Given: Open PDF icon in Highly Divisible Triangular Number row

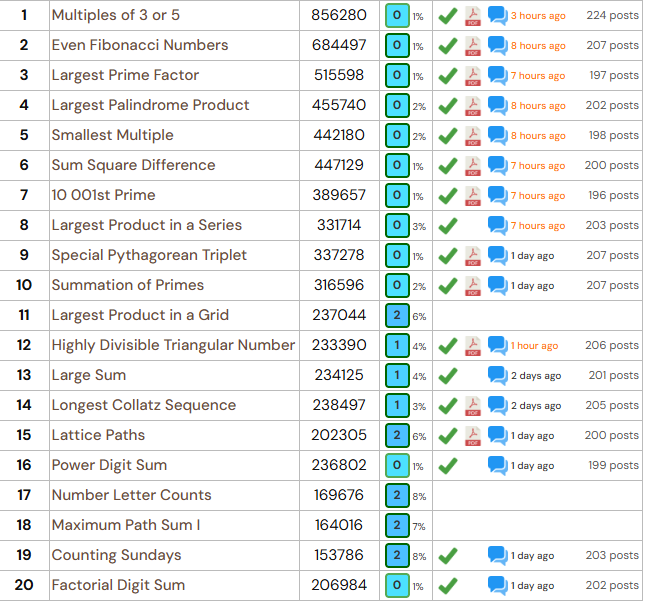Looking at the screenshot, I should point(473,346).
